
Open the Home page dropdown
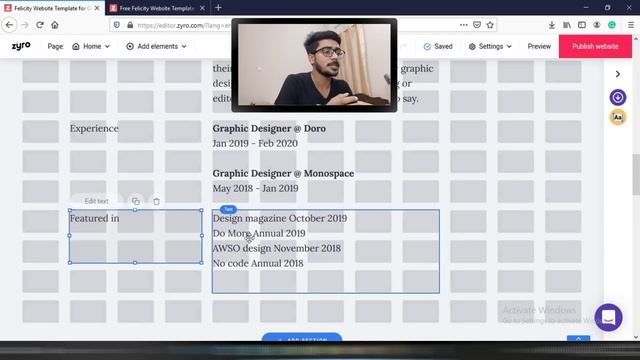pyautogui.click(x=91, y=47)
